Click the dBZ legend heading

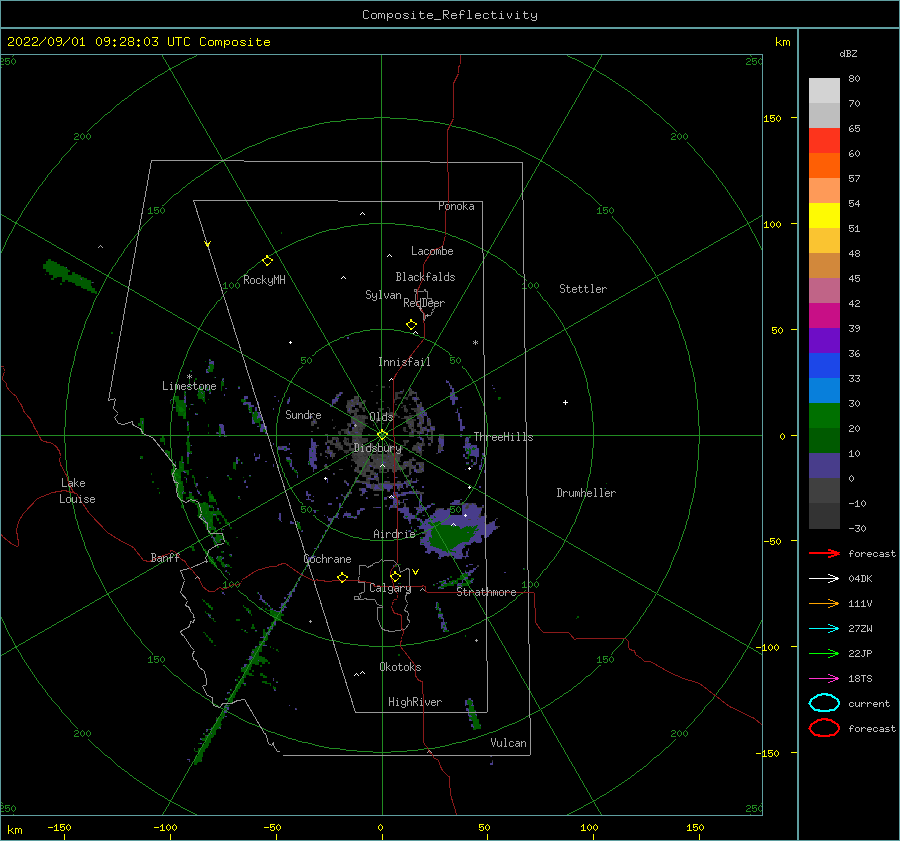click(848, 53)
